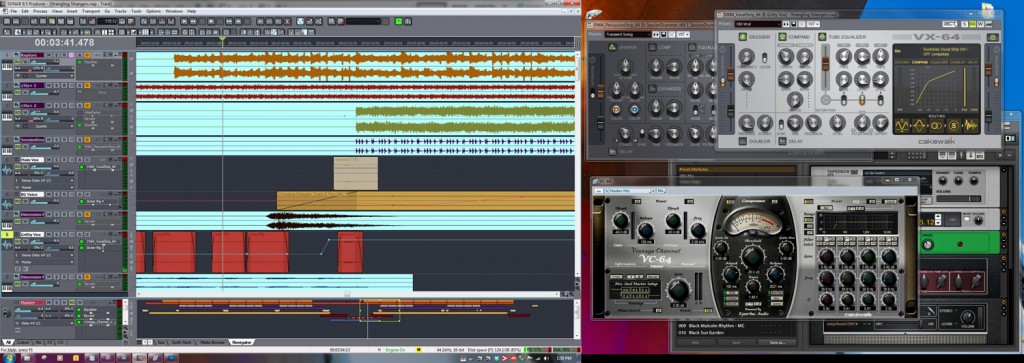Enable the DOUBLER module in VX-64
Viewport: 1024px width, 363px height.
tap(743, 141)
